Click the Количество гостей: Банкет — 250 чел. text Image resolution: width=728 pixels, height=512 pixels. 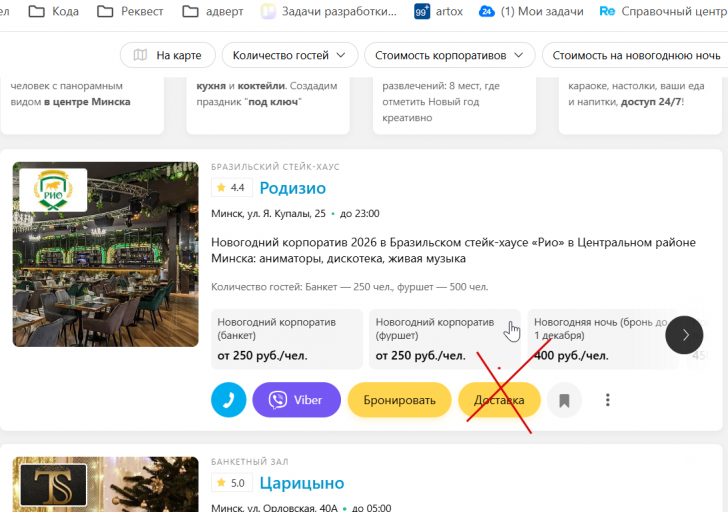tap(350, 287)
